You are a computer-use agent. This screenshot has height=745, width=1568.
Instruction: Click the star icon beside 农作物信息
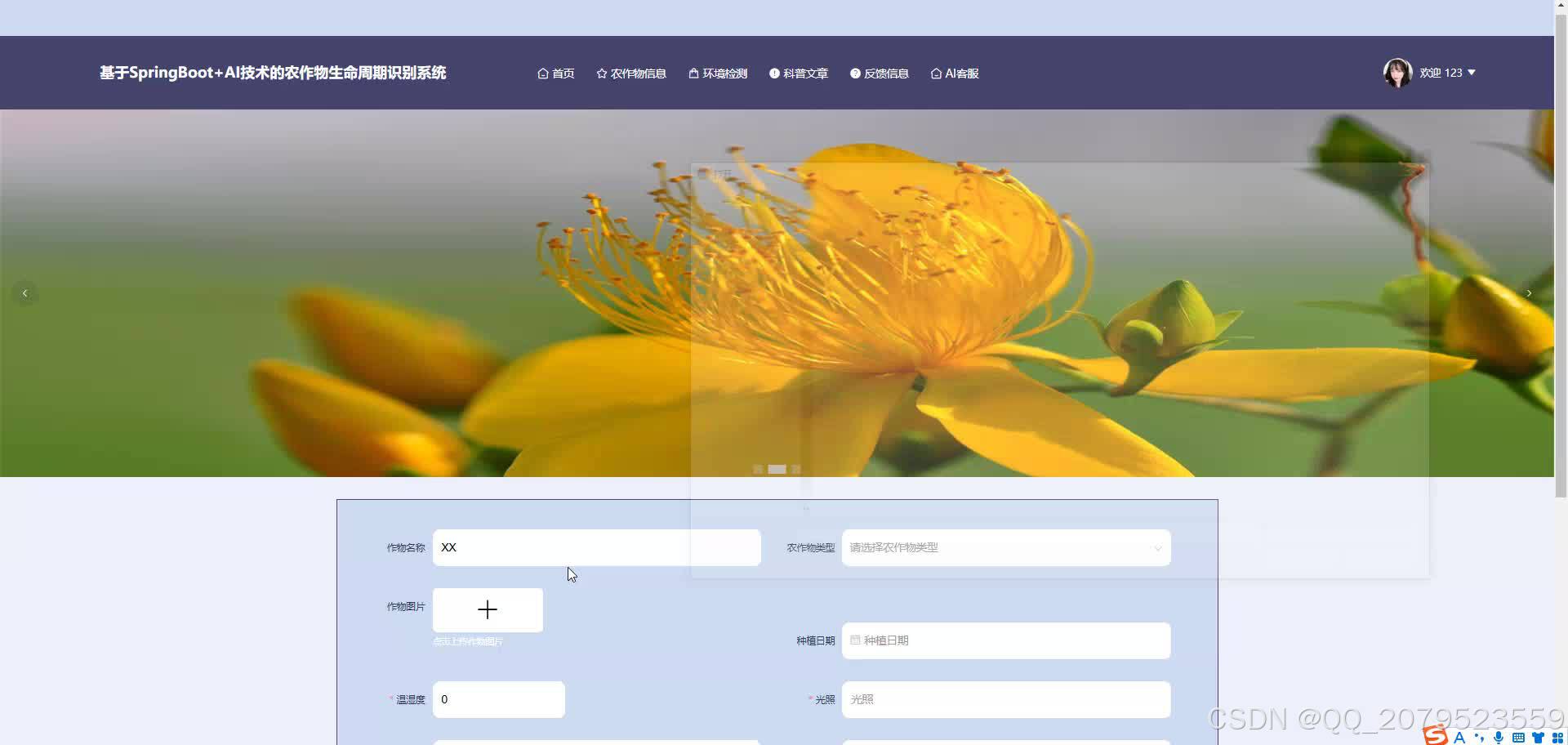tap(600, 73)
